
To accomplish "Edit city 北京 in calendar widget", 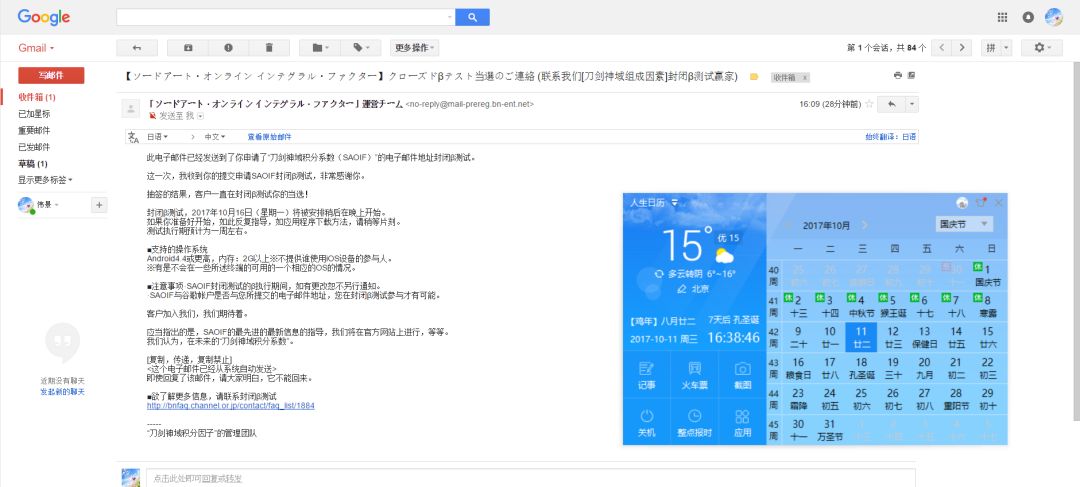I will click(x=693, y=289).
